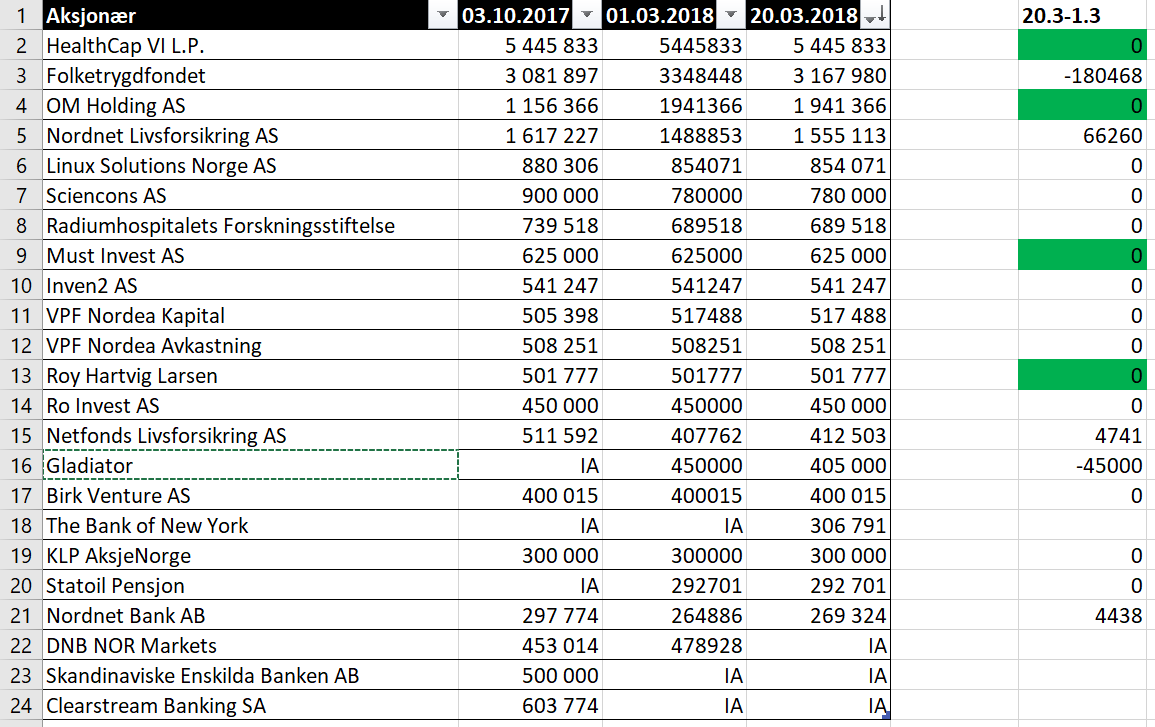Select row header number 1

[21, 15]
